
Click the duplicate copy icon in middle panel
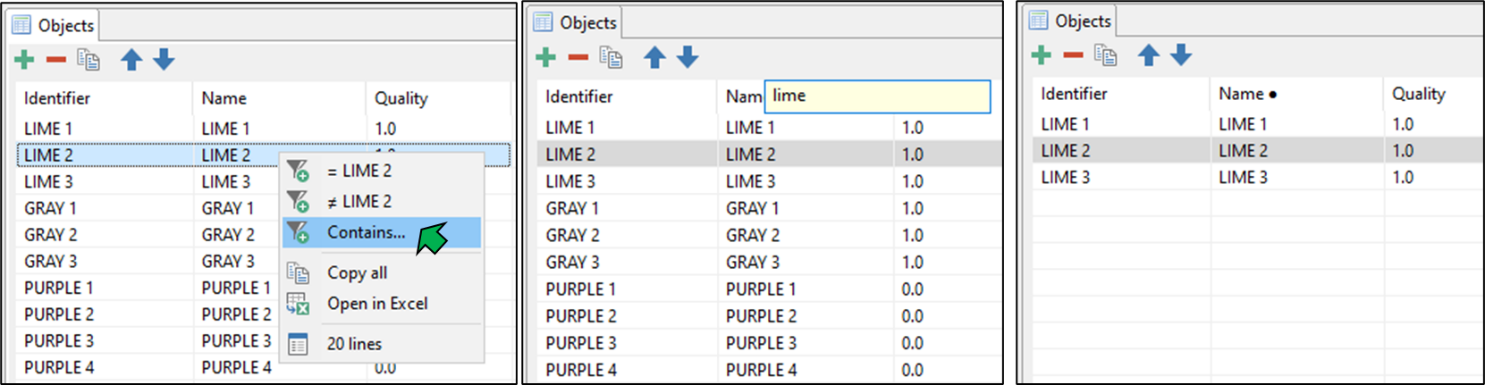[611, 58]
